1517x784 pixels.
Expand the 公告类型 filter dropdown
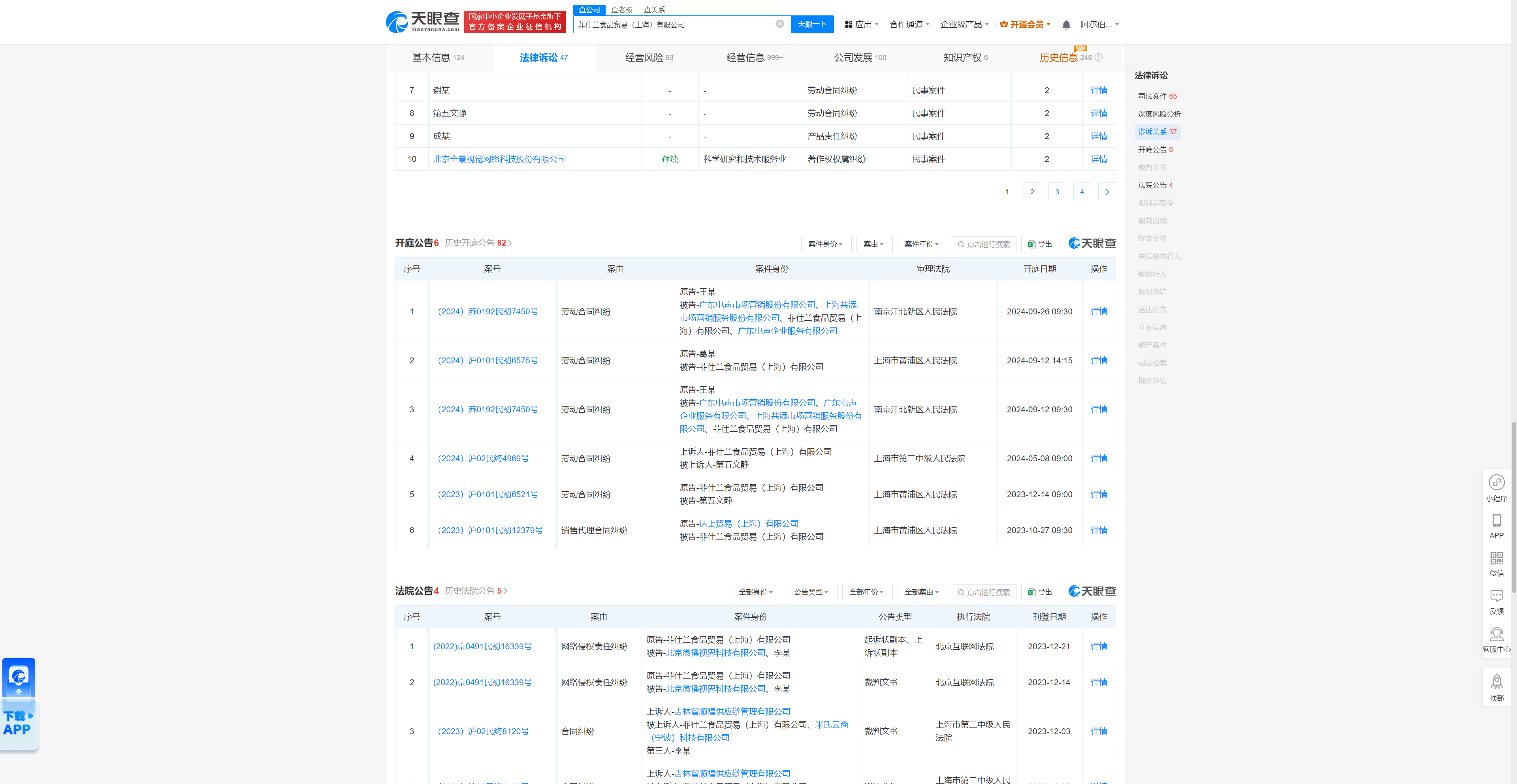point(811,592)
